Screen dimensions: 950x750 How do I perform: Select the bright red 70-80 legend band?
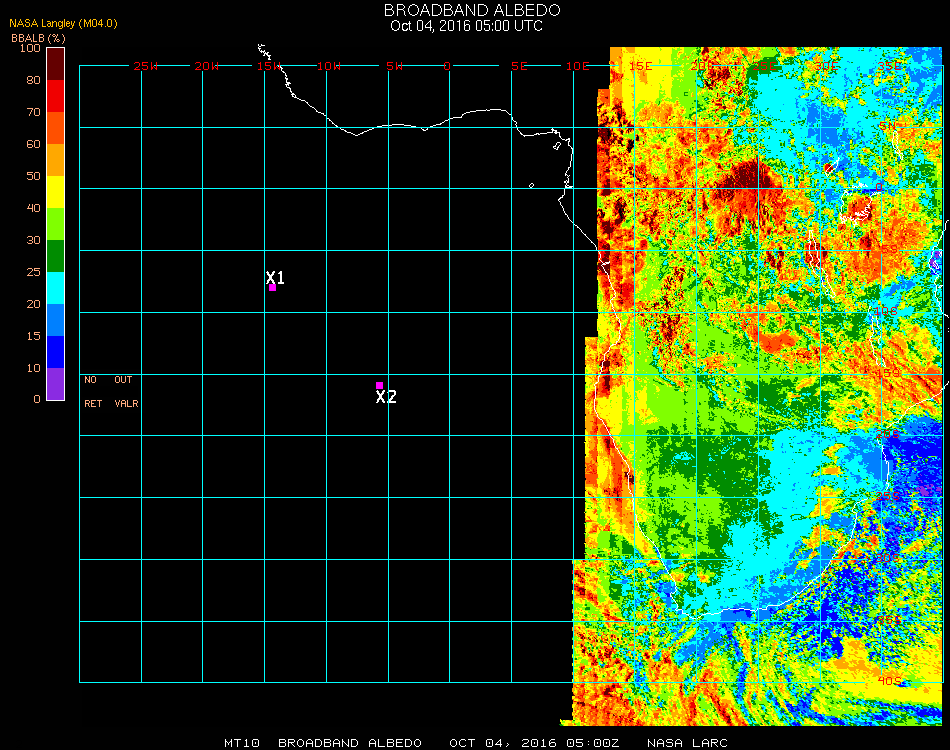pyautogui.click(x=55, y=95)
